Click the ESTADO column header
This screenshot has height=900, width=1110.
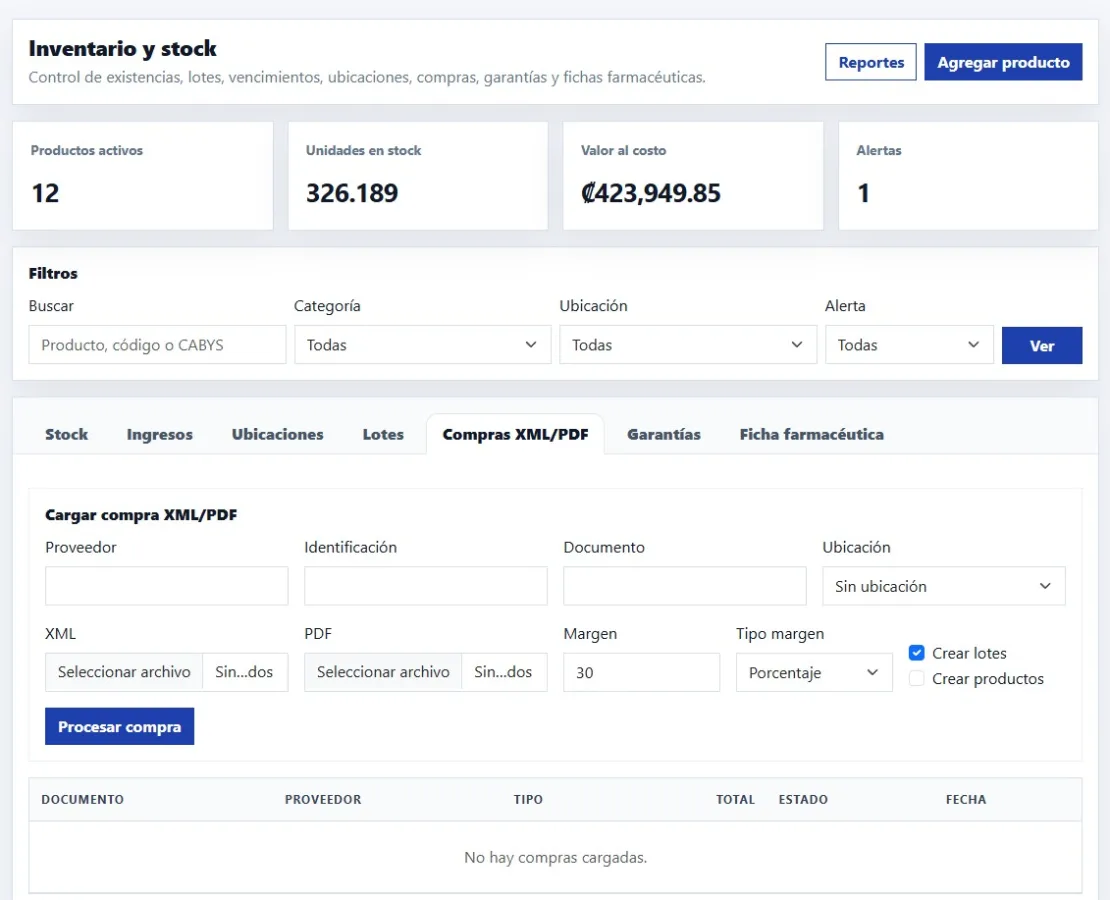point(803,799)
